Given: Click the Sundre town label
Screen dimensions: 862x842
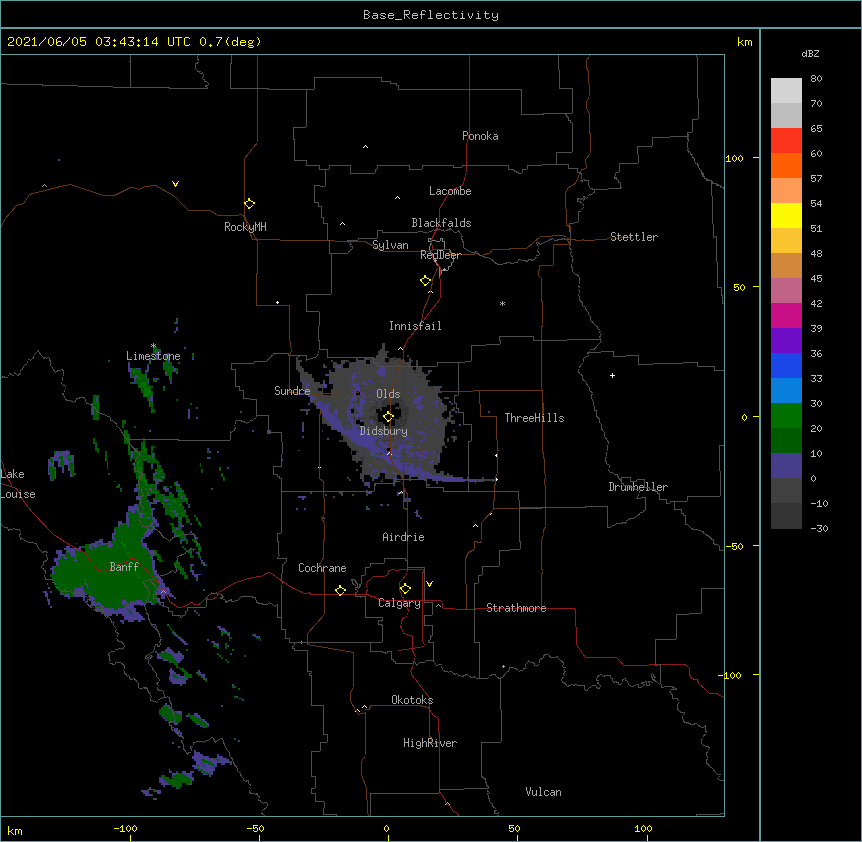Looking at the screenshot, I should 292,391.
